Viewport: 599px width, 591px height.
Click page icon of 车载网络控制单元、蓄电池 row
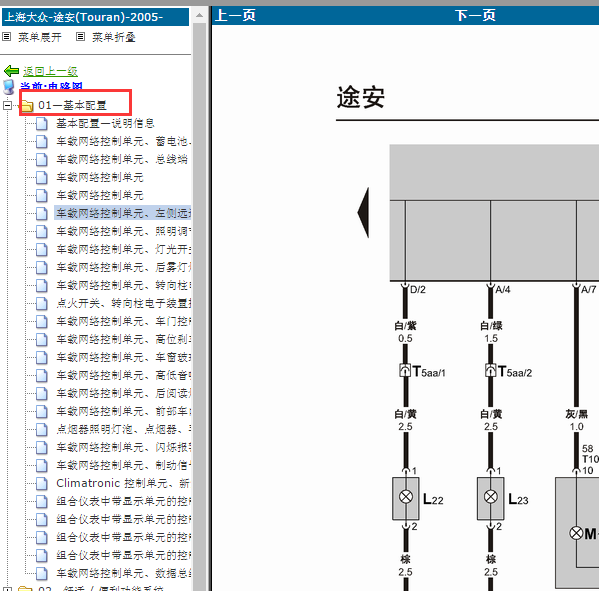click(42, 141)
